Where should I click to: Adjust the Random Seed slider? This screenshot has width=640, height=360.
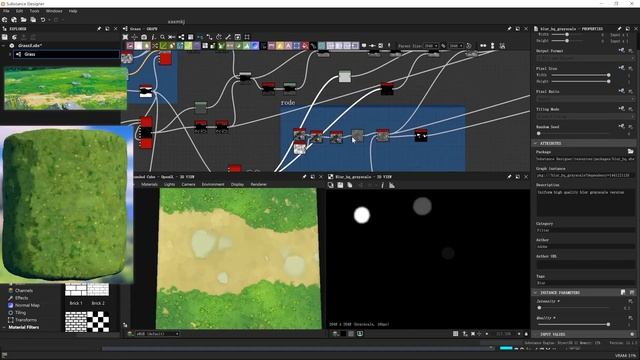pyautogui.click(x=573, y=133)
